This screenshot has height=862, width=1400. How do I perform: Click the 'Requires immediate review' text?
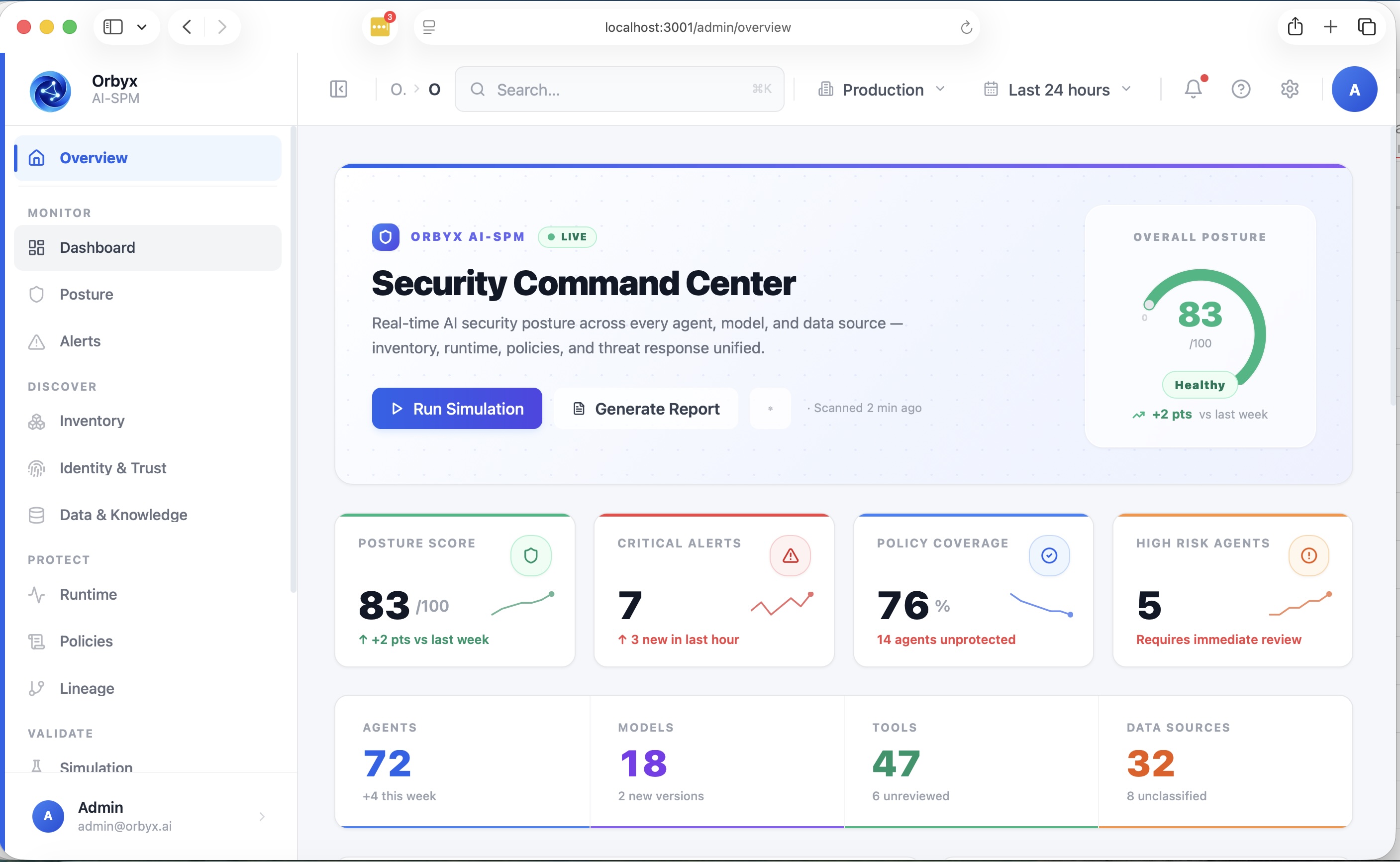click(x=1218, y=640)
